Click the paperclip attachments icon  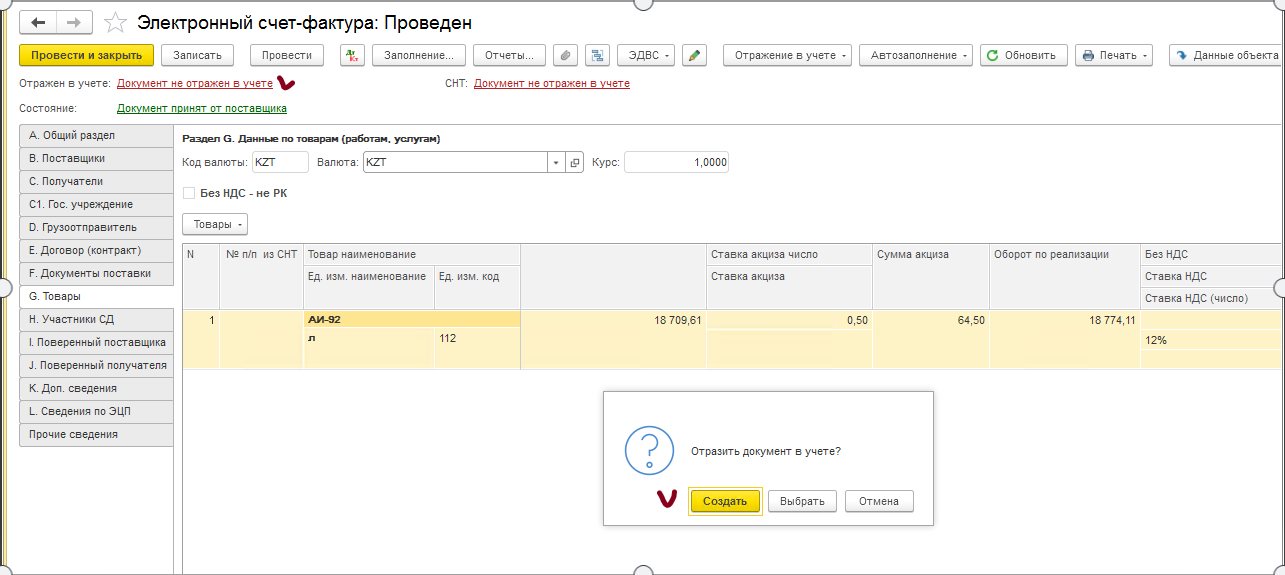[x=565, y=55]
